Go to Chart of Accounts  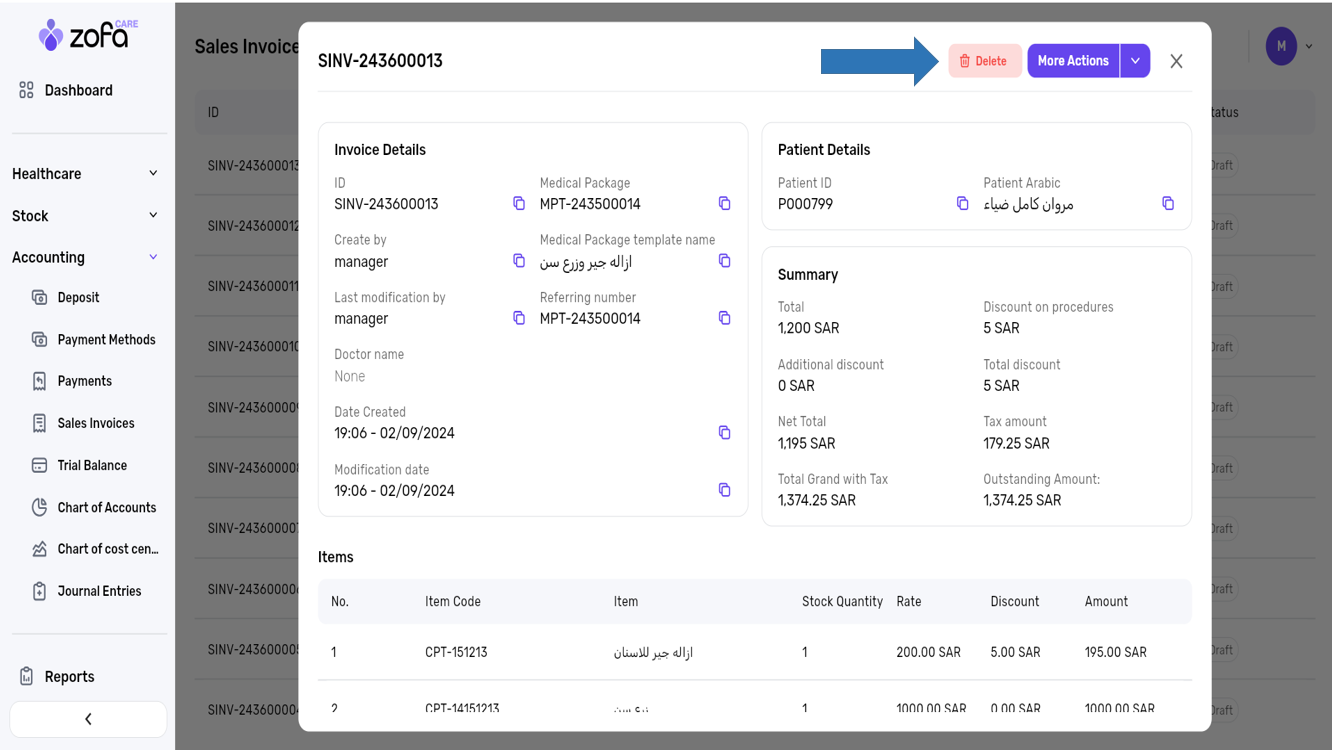(x=106, y=507)
